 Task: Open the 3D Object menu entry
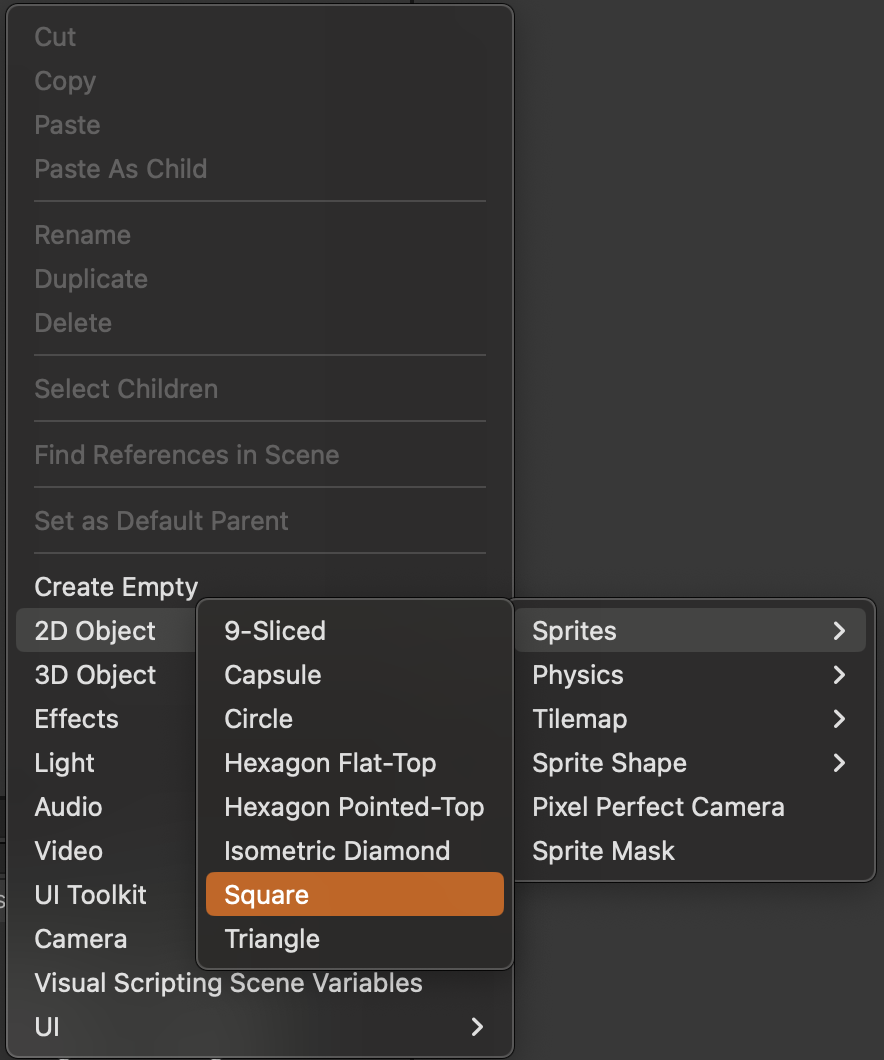[95, 675]
